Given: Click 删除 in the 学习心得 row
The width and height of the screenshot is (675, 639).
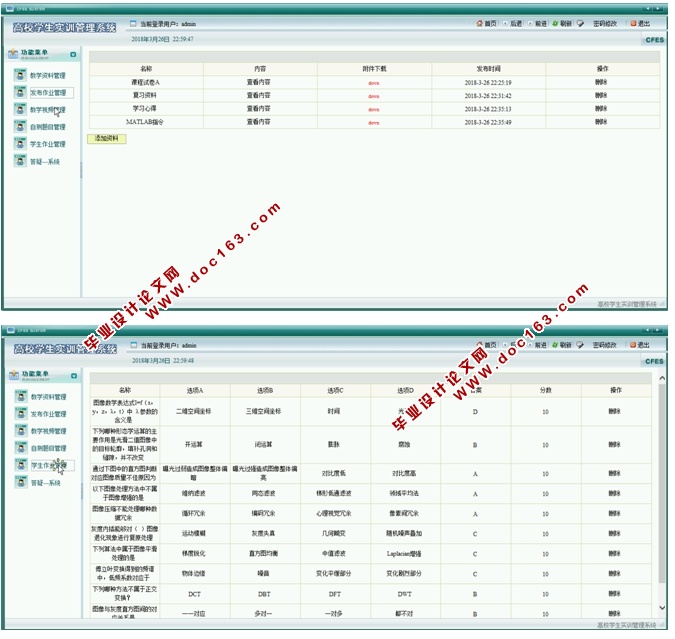Looking at the screenshot, I should (x=601, y=109).
